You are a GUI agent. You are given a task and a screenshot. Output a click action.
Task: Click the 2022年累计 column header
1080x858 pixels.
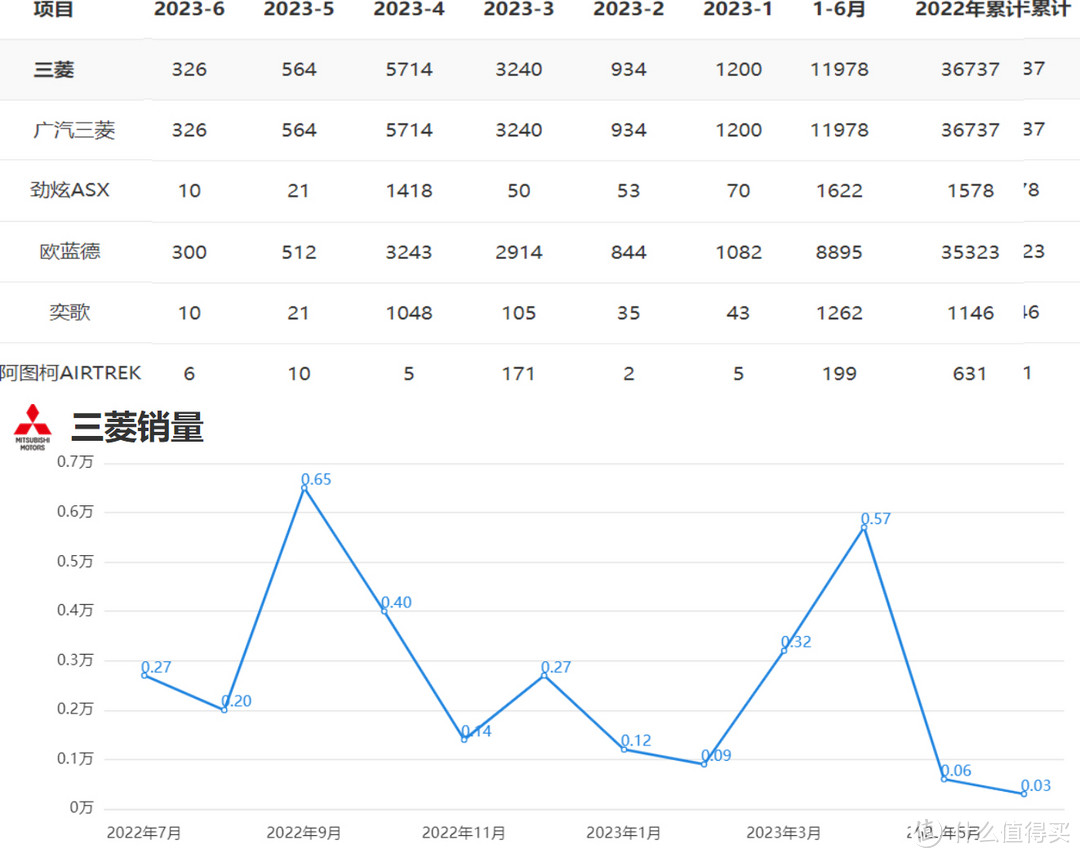click(x=970, y=10)
